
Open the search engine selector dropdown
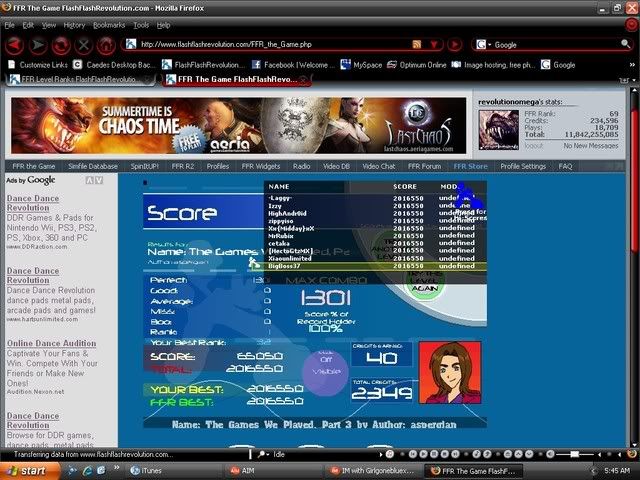(483, 45)
